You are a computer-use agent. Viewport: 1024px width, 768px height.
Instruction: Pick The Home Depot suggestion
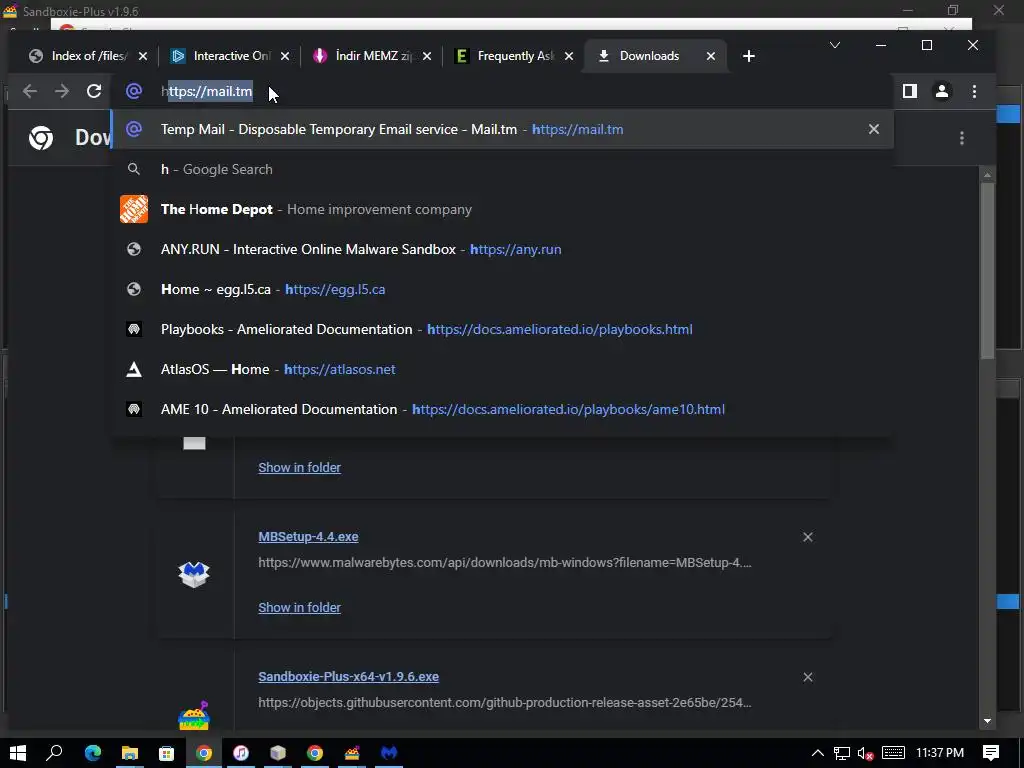coord(502,209)
